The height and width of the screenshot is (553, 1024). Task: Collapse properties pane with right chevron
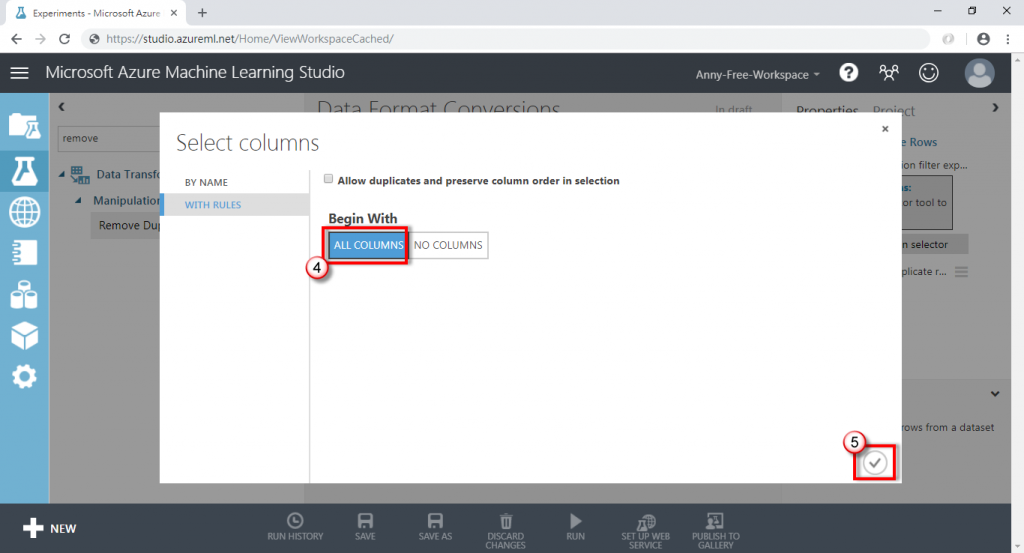click(x=995, y=108)
